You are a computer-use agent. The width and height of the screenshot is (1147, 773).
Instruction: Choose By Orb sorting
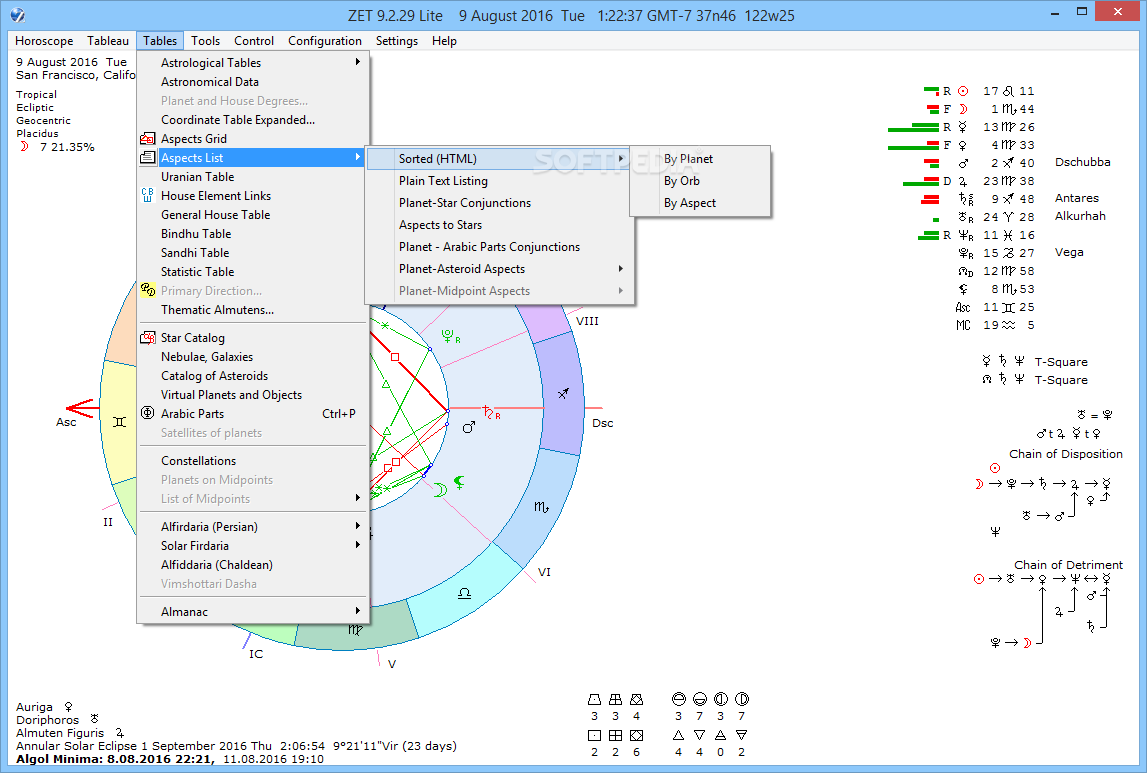[x=700, y=180]
